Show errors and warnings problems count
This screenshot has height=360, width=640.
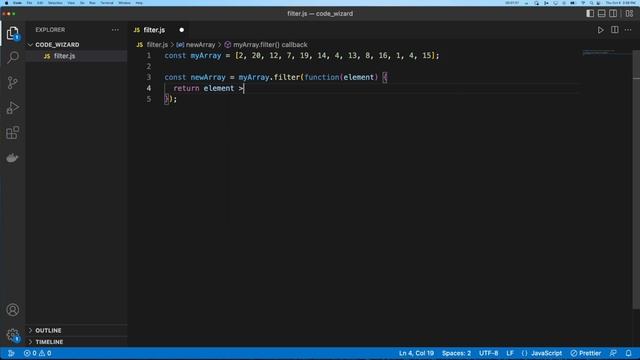[x=37, y=353]
